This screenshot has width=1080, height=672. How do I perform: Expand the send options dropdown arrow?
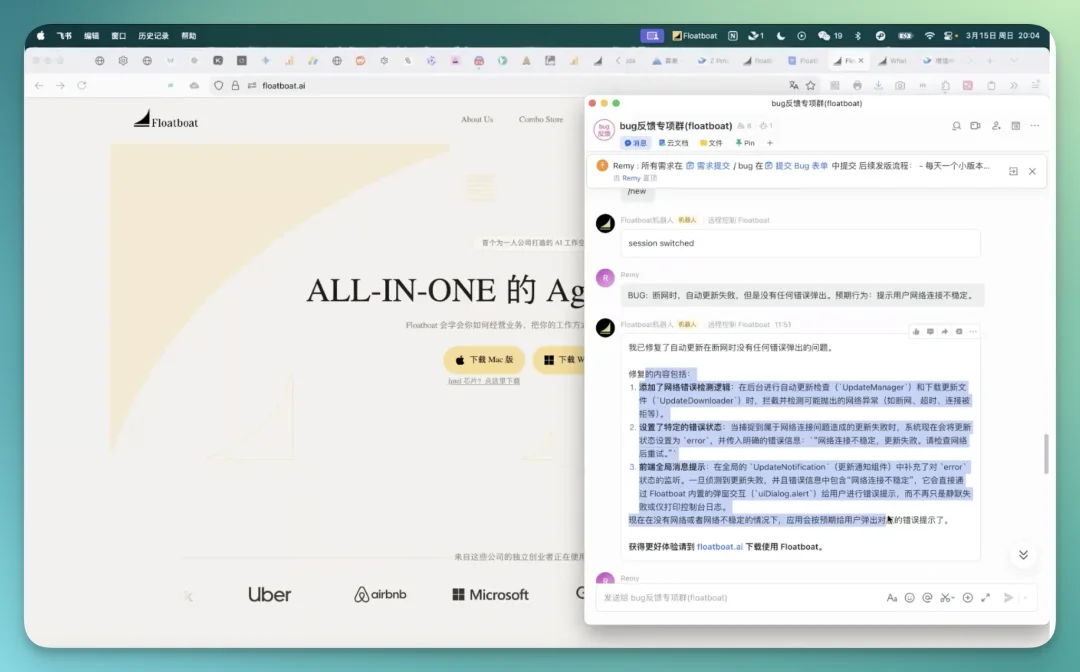tap(1026, 597)
